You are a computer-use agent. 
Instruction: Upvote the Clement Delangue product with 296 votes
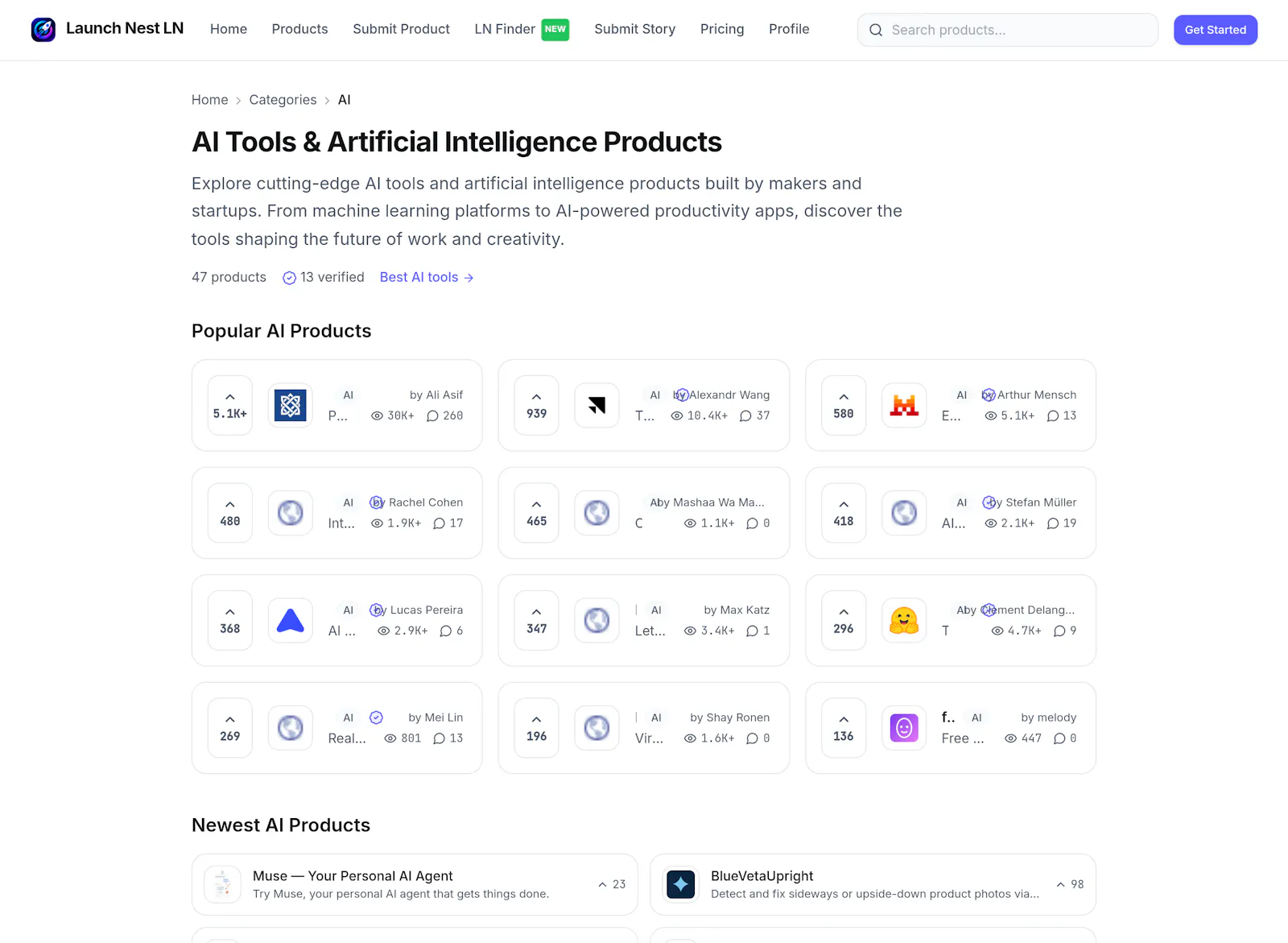pos(844,621)
